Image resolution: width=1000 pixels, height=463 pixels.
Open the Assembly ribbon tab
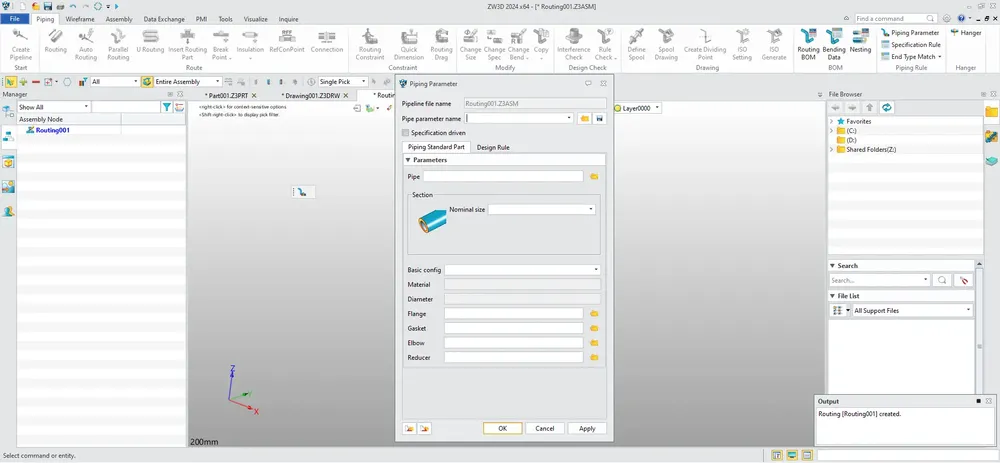pyautogui.click(x=119, y=19)
